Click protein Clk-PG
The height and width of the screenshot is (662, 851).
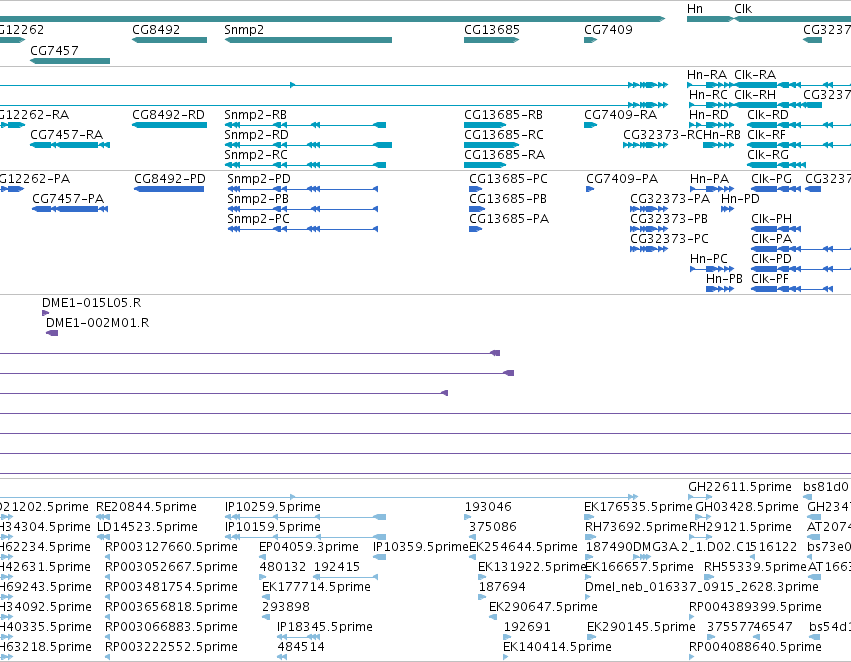pyautogui.click(x=772, y=179)
